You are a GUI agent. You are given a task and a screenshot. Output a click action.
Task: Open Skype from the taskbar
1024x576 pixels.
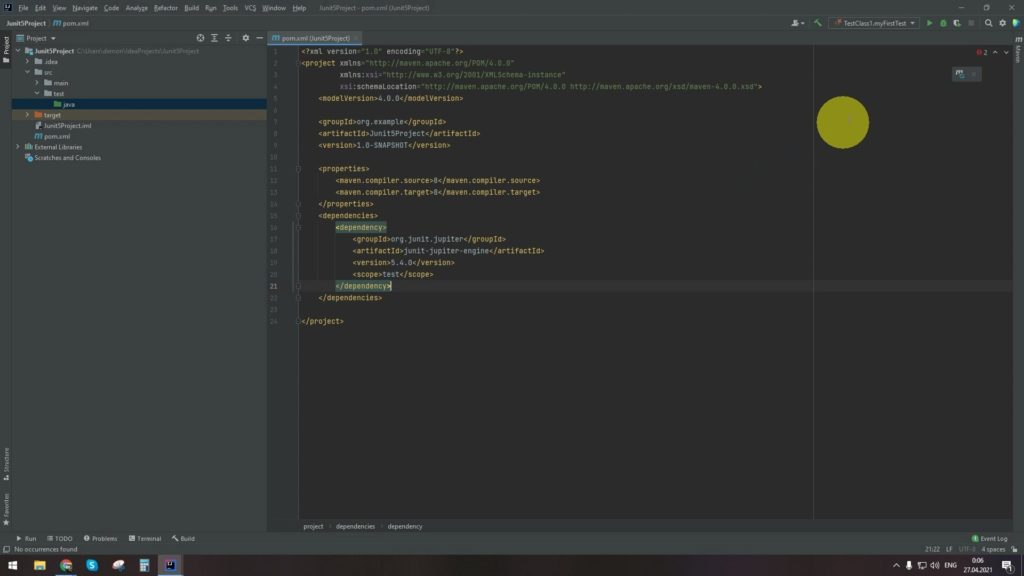(92, 566)
